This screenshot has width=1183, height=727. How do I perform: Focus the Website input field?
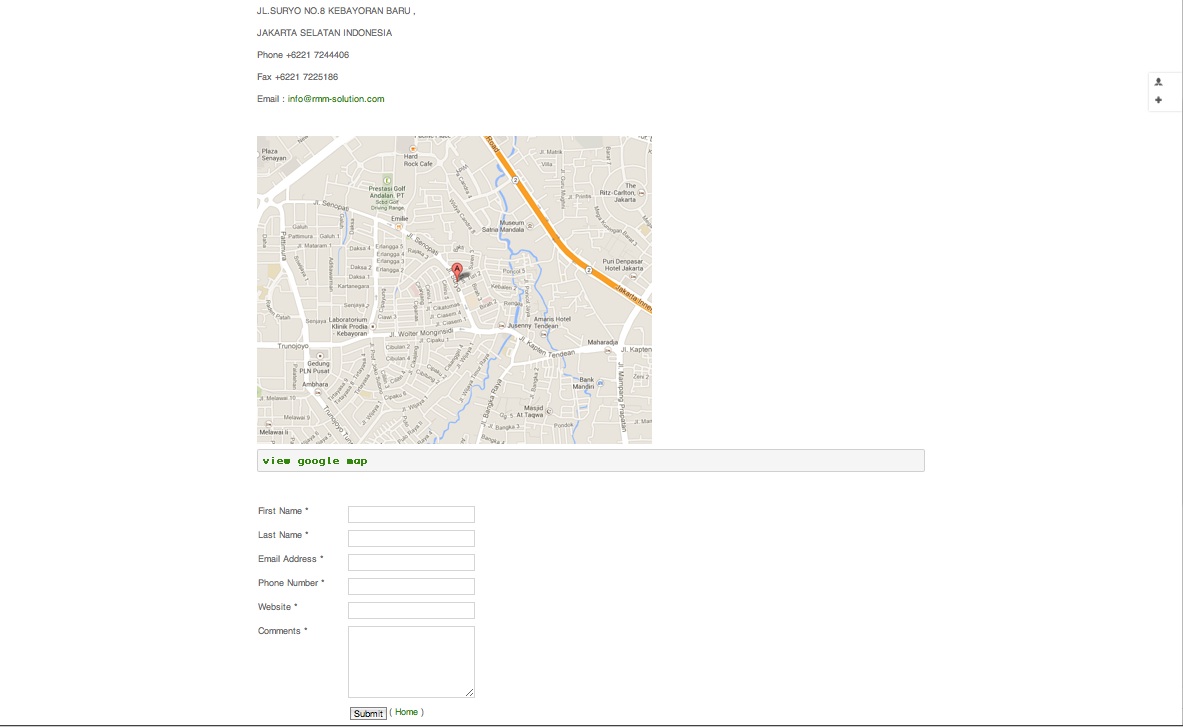coord(411,610)
